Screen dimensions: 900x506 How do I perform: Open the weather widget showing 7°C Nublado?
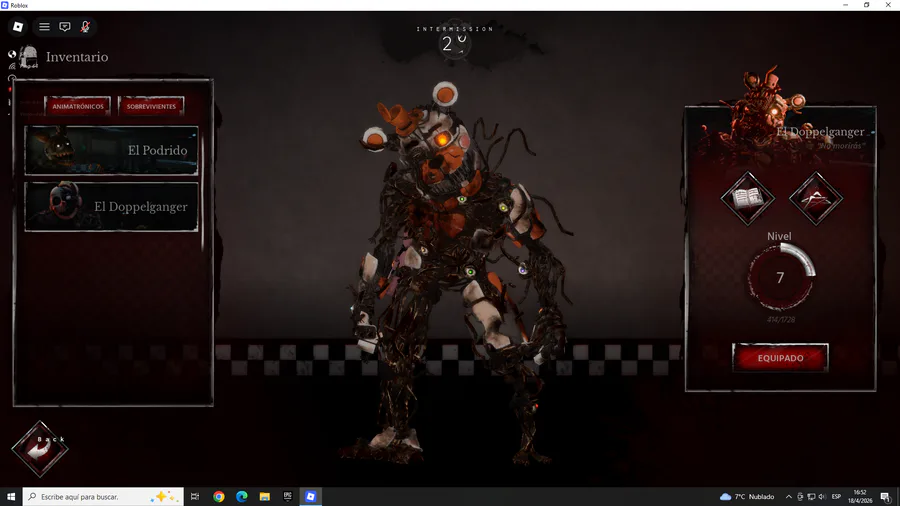[x=747, y=496]
